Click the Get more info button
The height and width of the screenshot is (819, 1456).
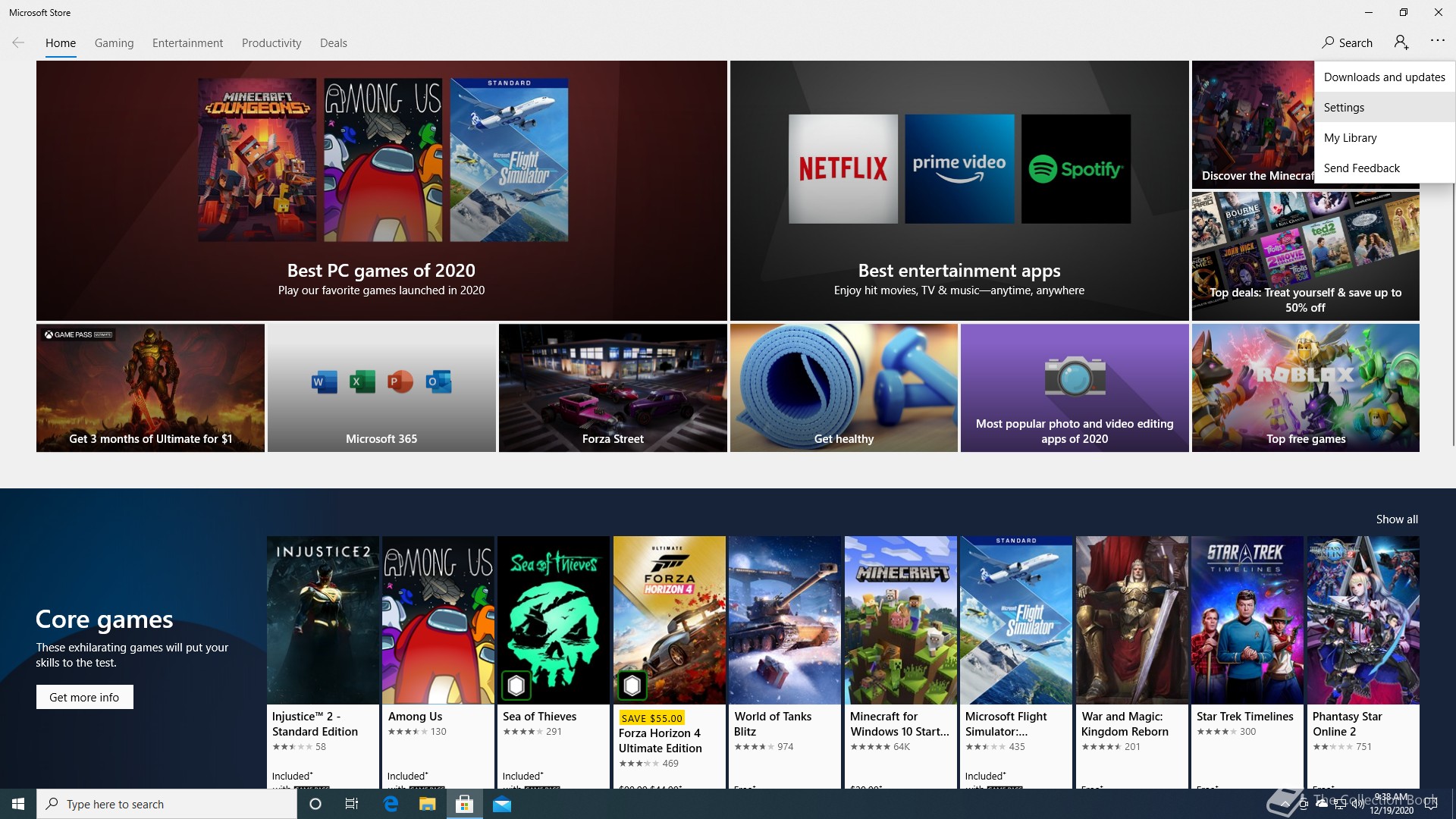tap(84, 697)
